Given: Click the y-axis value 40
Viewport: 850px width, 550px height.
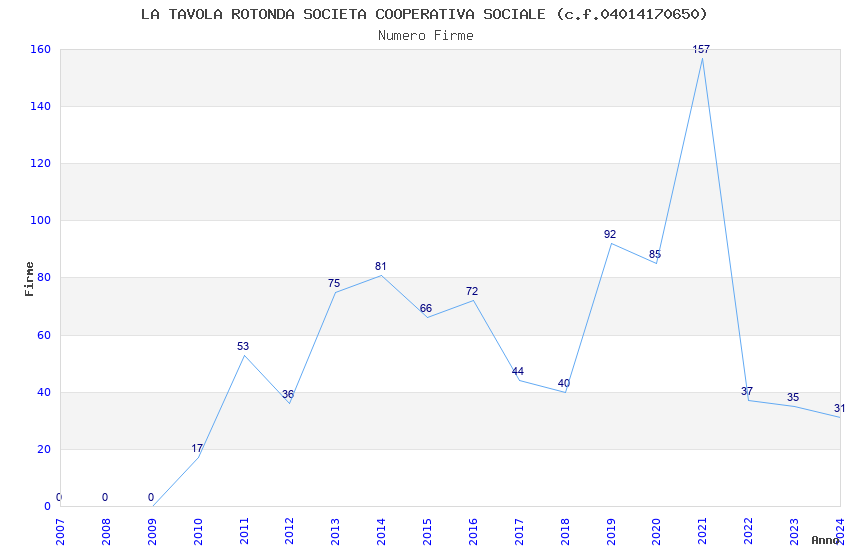Looking at the screenshot, I should point(43,392).
